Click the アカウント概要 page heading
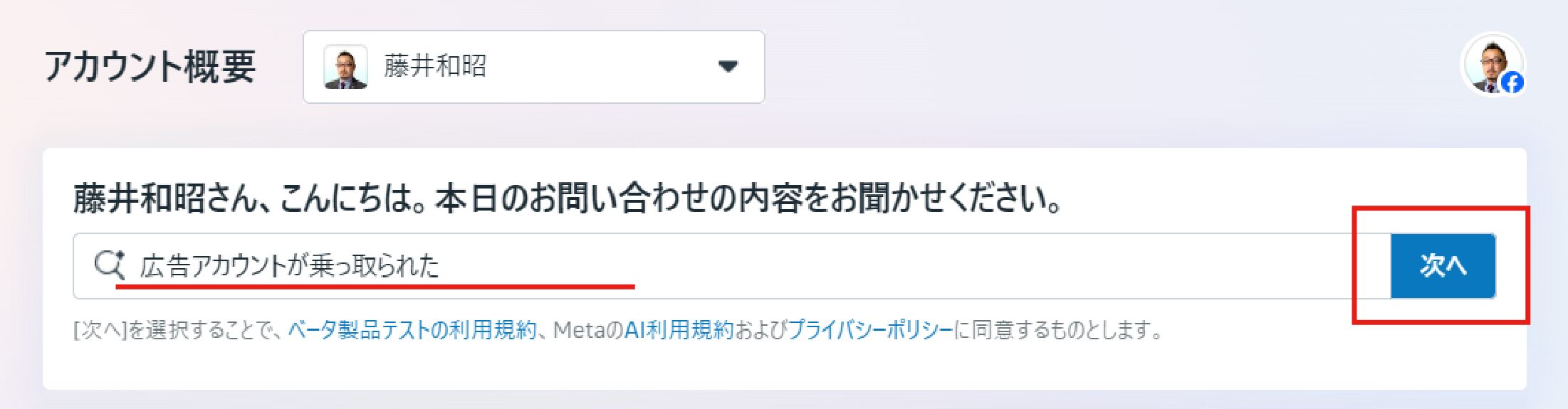This screenshot has width=1568, height=409. [150, 66]
